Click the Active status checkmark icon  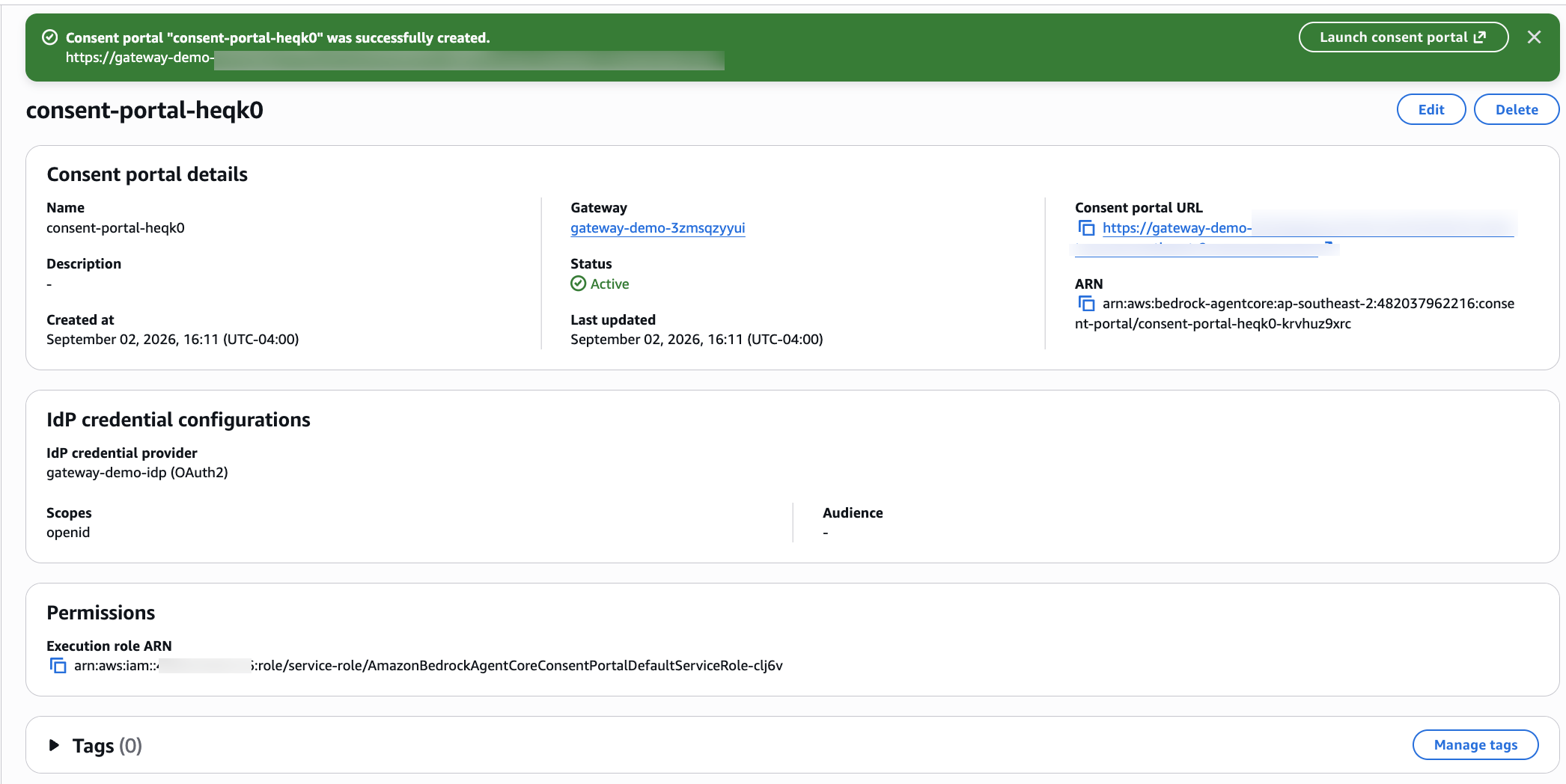[579, 284]
